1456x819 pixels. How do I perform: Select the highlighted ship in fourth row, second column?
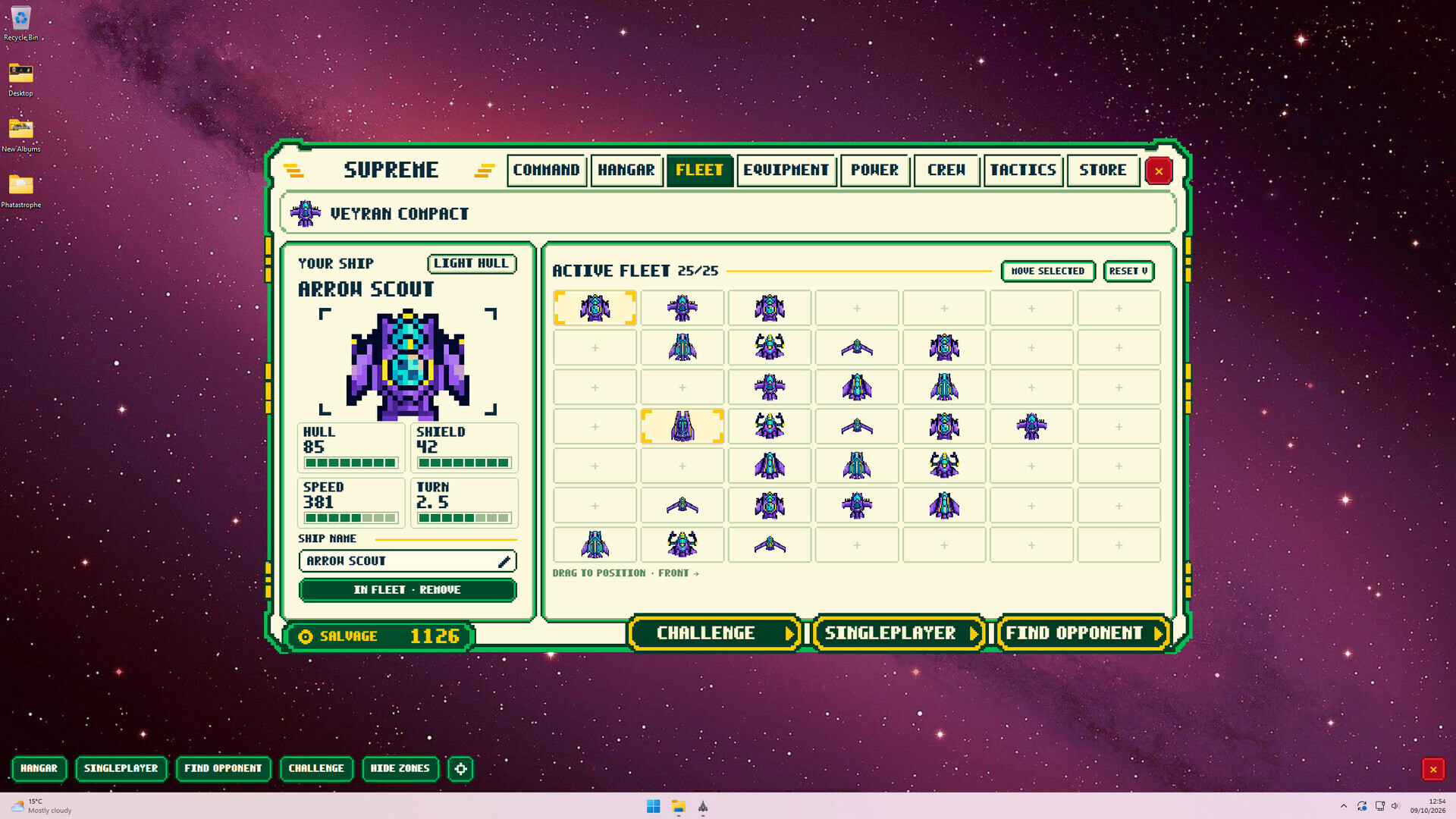(x=682, y=426)
